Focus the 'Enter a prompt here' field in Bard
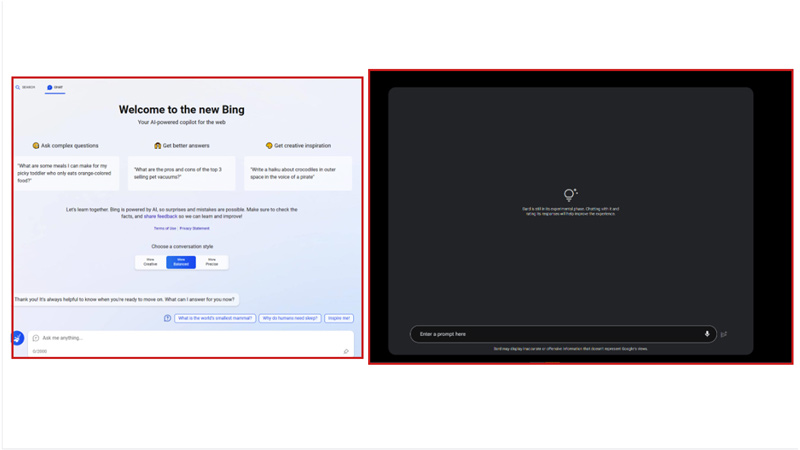 coord(563,334)
